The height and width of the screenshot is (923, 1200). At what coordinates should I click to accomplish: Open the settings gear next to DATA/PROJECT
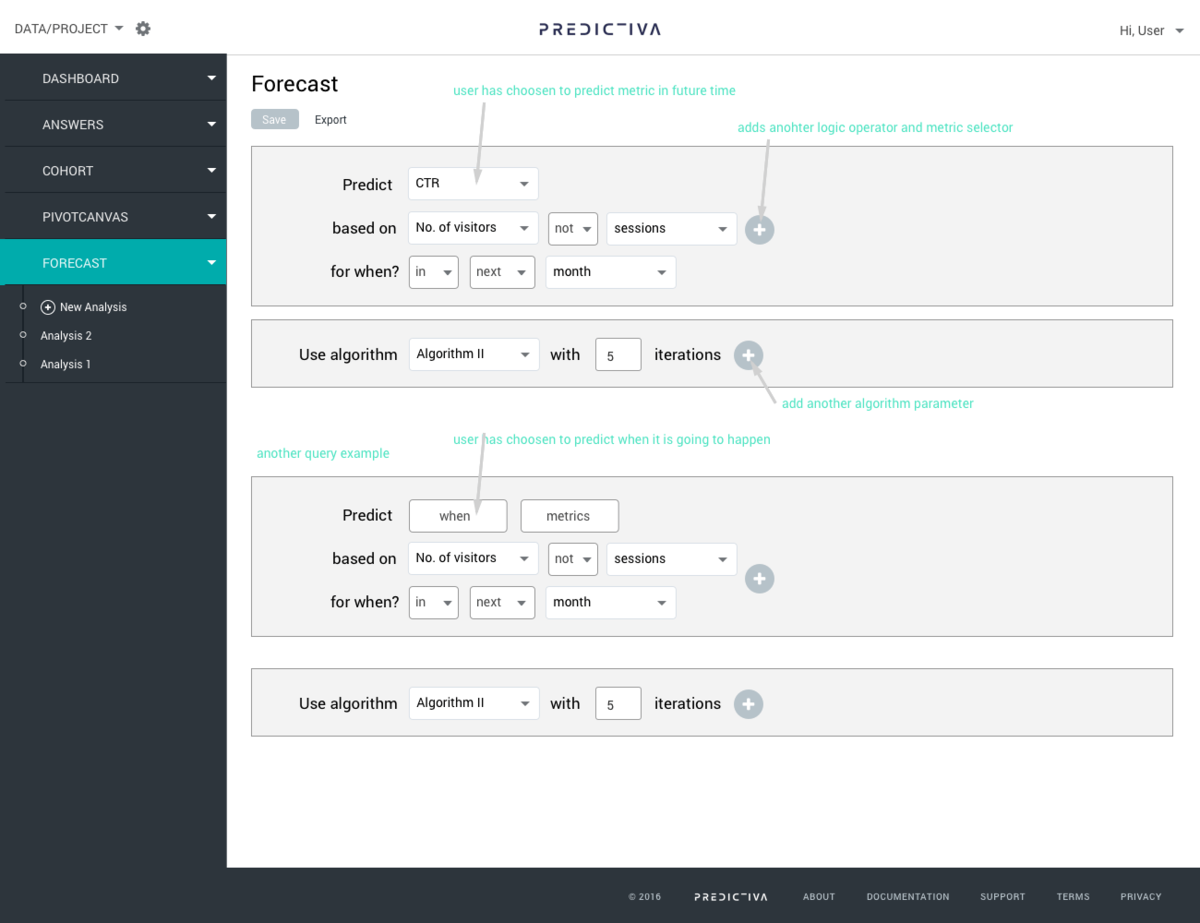tap(142, 28)
